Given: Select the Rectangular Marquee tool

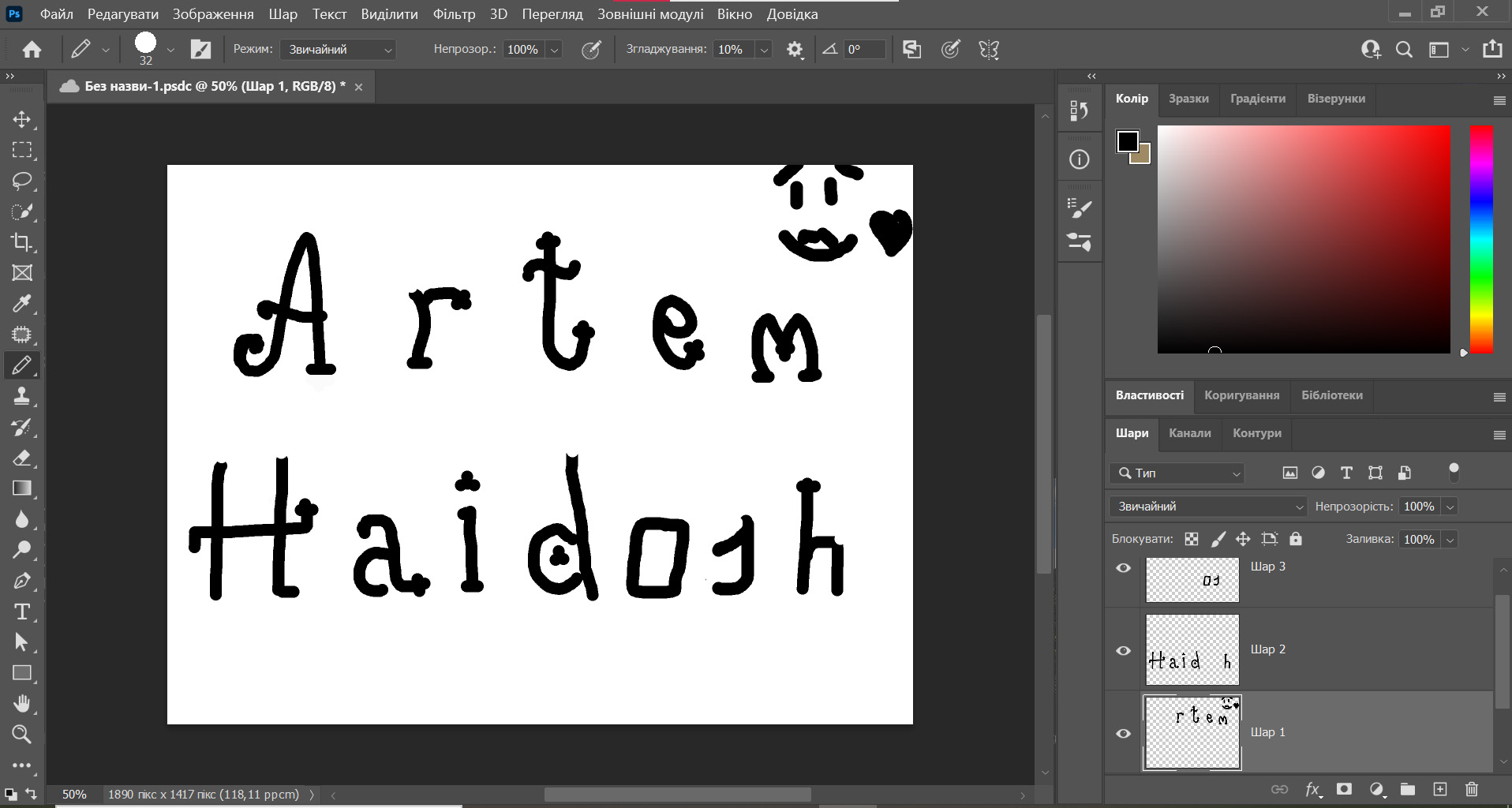Looking at the screenshot, I should click(21, 150).
